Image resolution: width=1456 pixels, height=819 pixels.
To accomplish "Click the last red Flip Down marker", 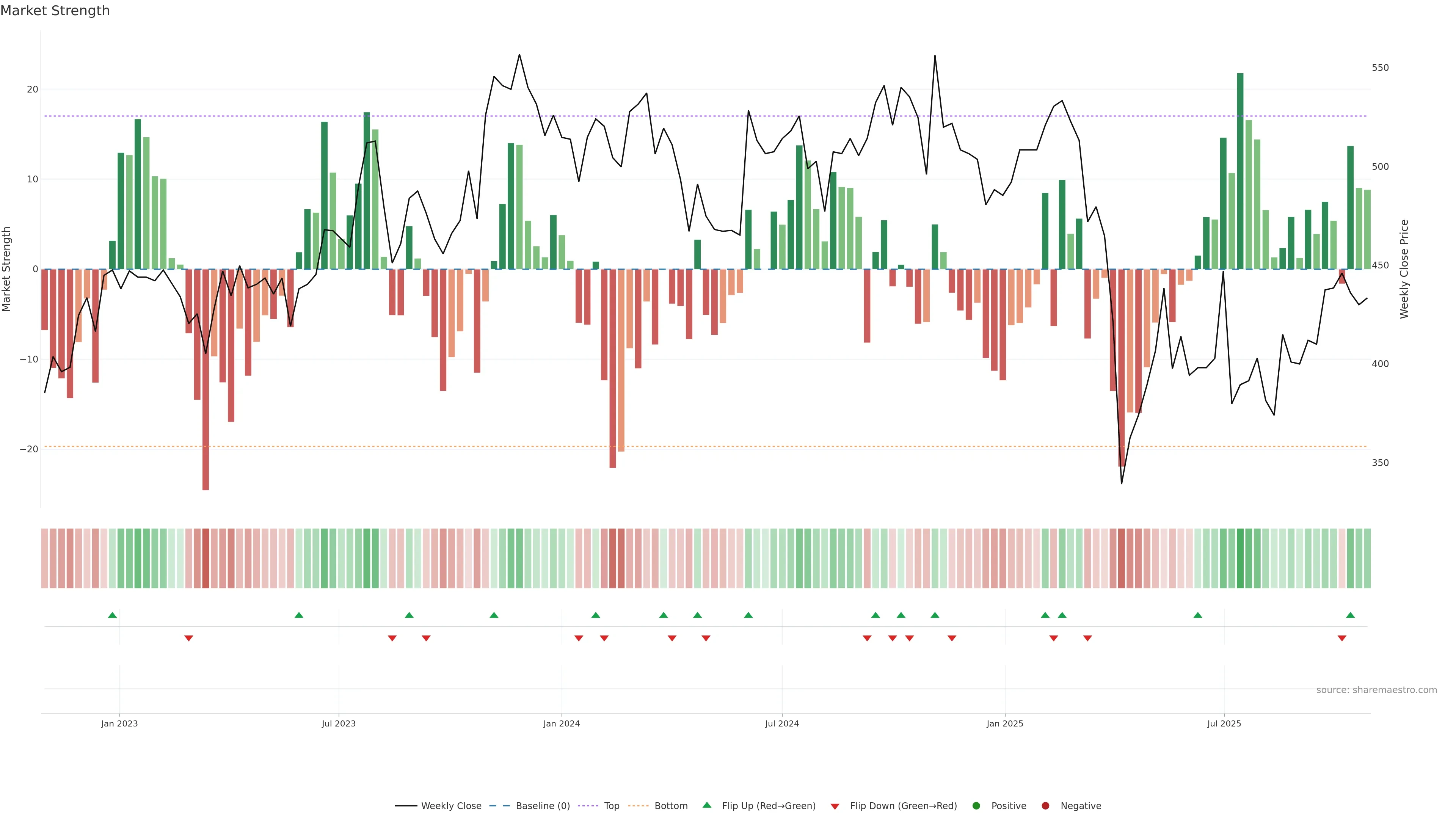I will (1342, 638).
